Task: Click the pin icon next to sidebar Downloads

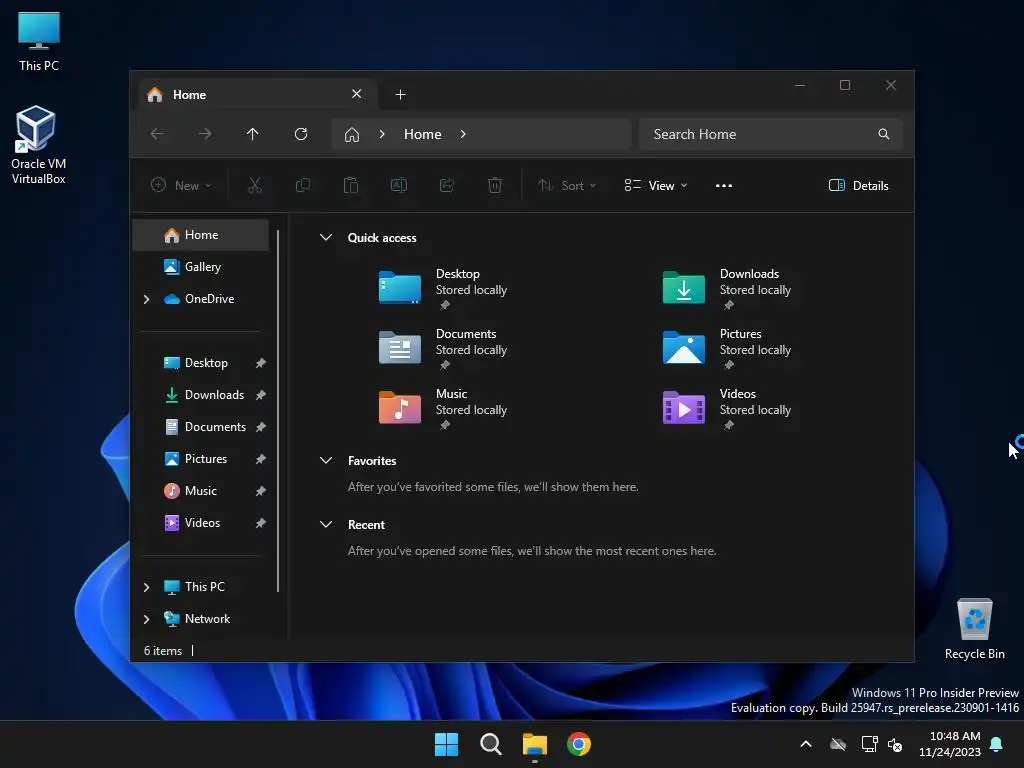Action: (261, 395)
